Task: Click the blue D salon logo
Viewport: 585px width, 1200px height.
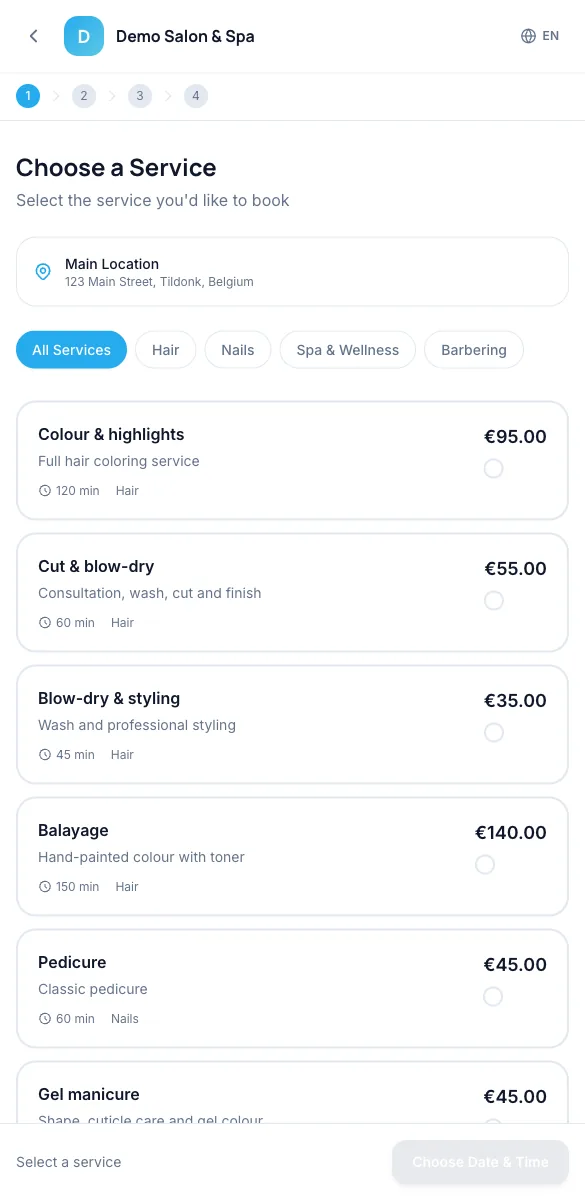Action: coord(84,36)
